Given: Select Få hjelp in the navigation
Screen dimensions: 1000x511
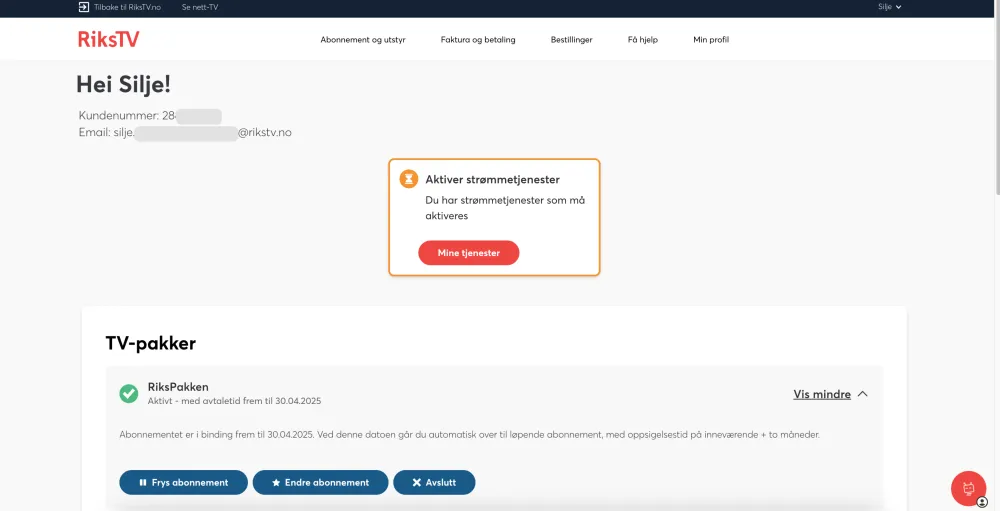Looking at the screenshot, I should coord(642,40).
